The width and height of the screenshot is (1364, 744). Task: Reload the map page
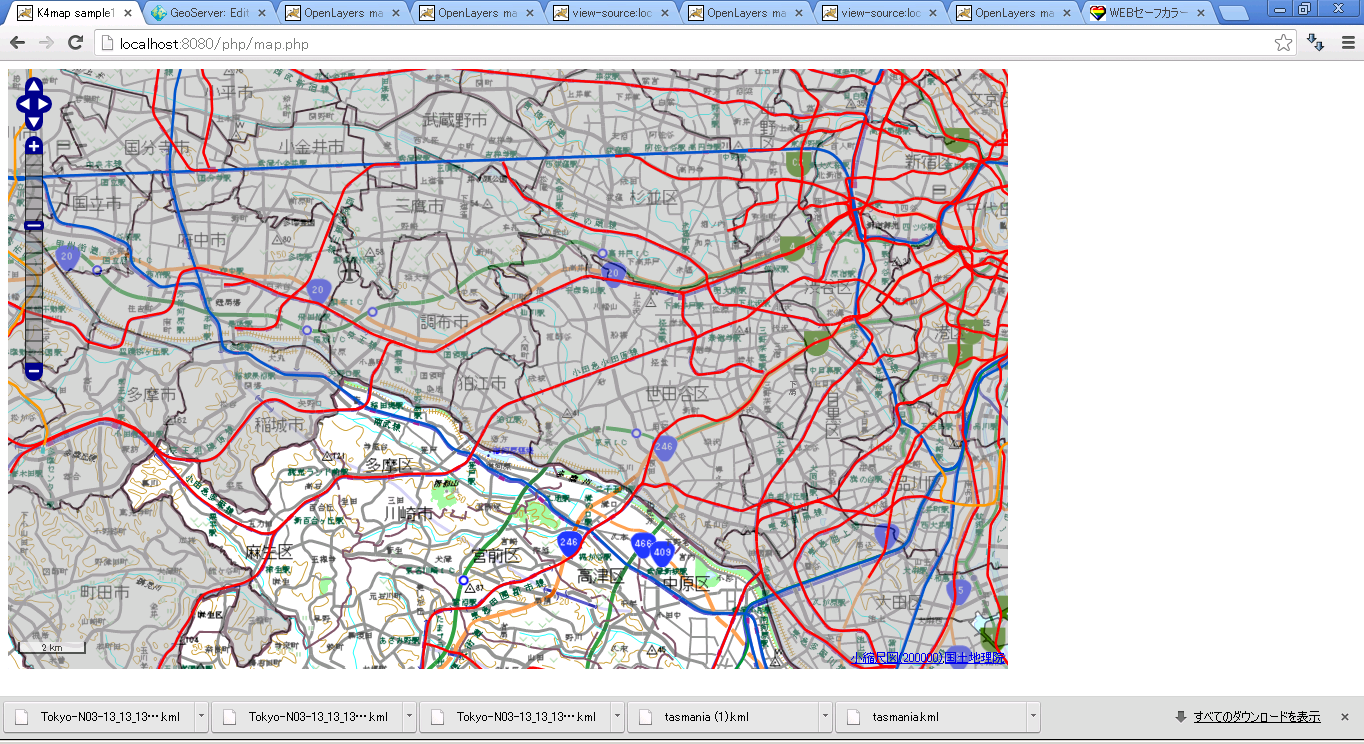coord(75,43)
